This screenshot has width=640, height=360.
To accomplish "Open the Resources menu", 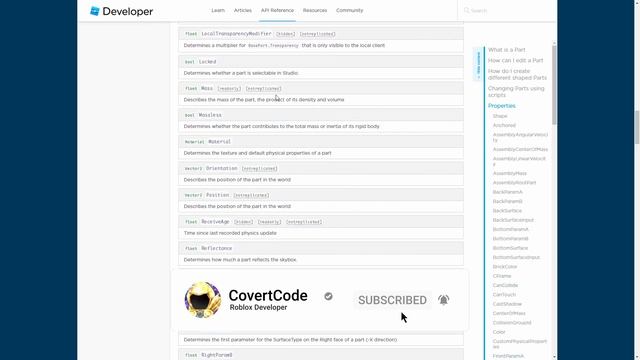I will click(x=315, y=10).
